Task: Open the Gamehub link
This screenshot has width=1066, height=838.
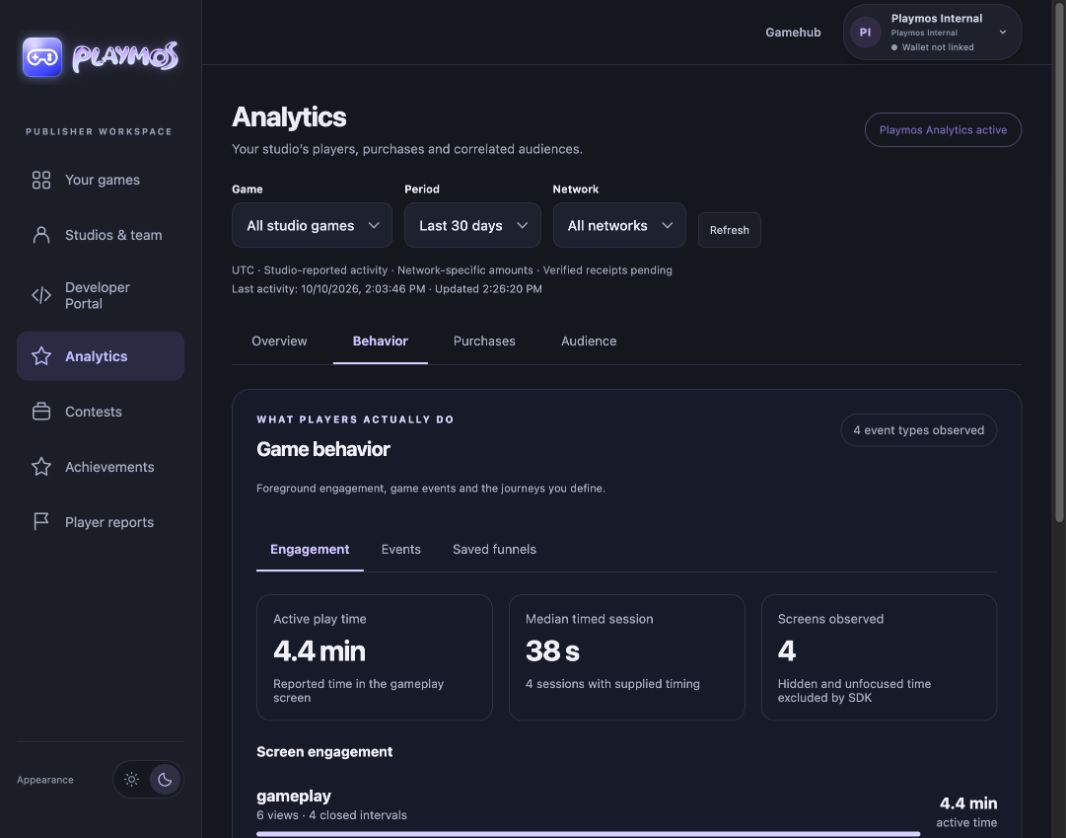Action: tap(793, 32)
